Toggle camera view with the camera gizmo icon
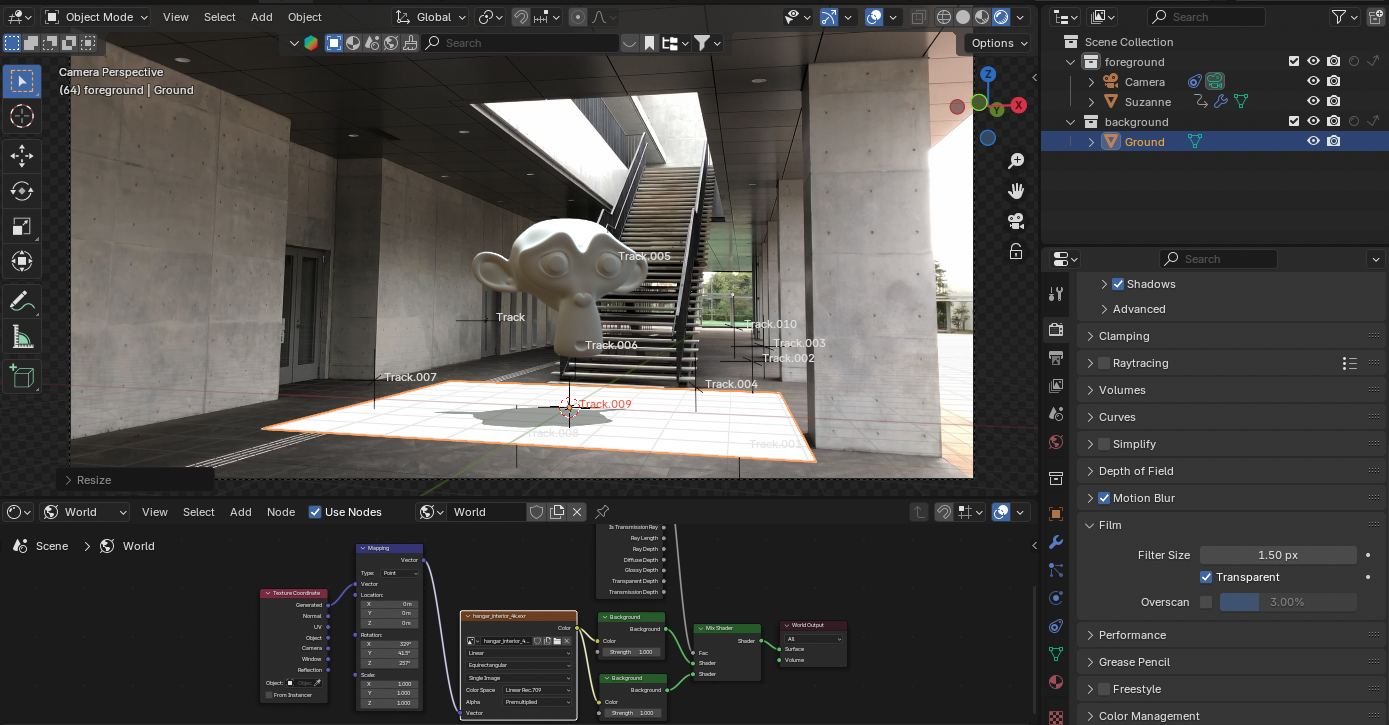Screen dimensions: 1389x725 coord(1016,221)
